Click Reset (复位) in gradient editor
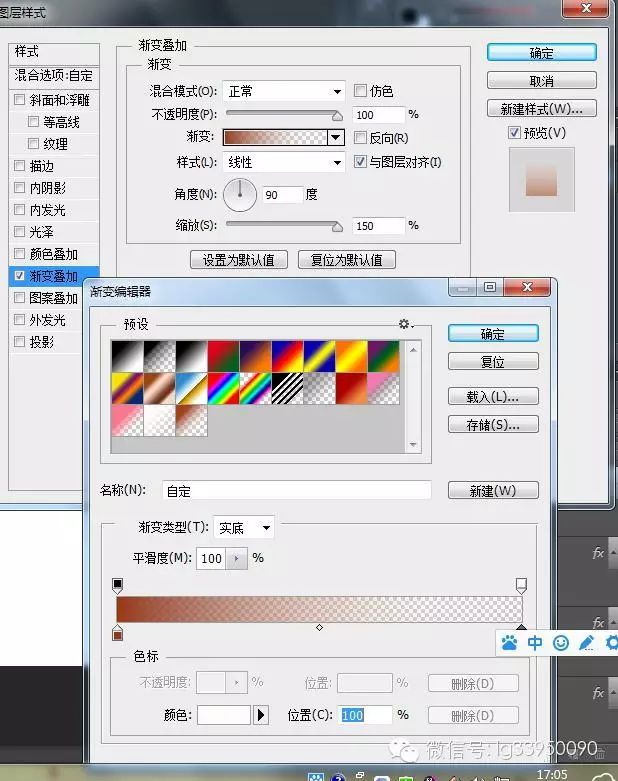The height and width of the screenshot is (781, 618). [493, 362]
